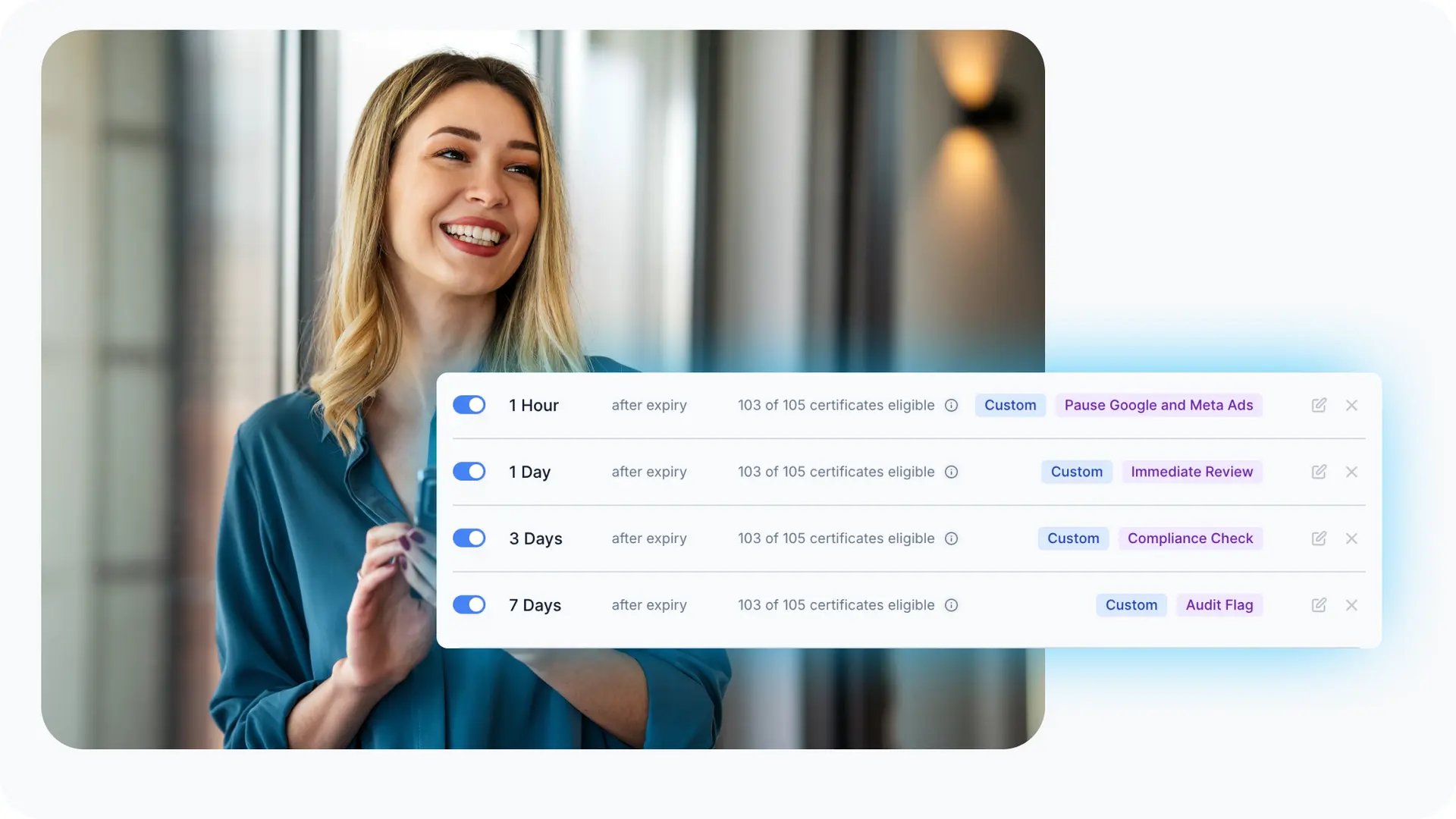Image resolution: width=1456 pixels, height=819 pixels.
Task: Click the Compliance Check label
Action: tap(1191, 538)
